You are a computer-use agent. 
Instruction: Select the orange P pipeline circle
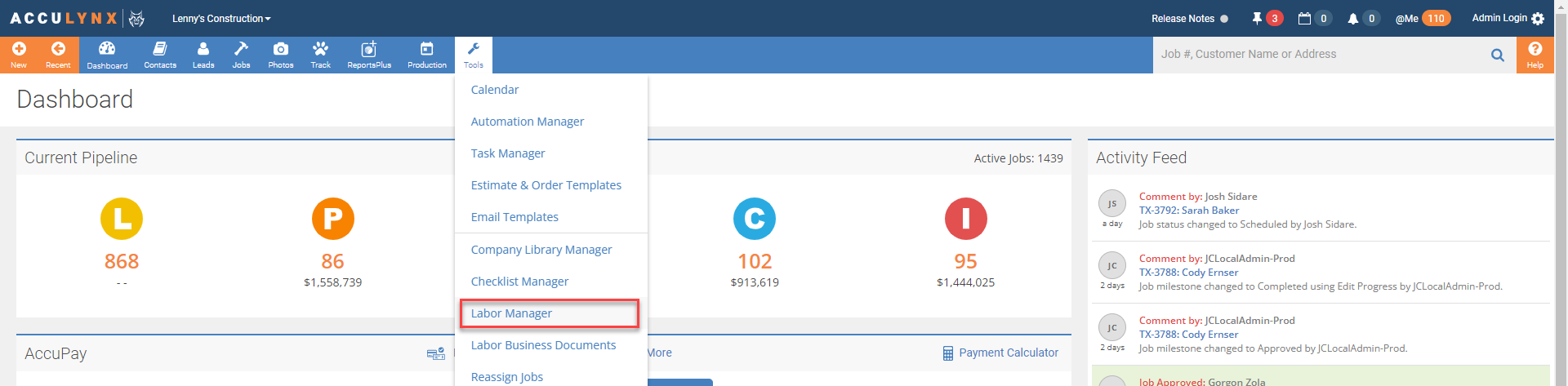pyautogui.click(x=332, y=219)
